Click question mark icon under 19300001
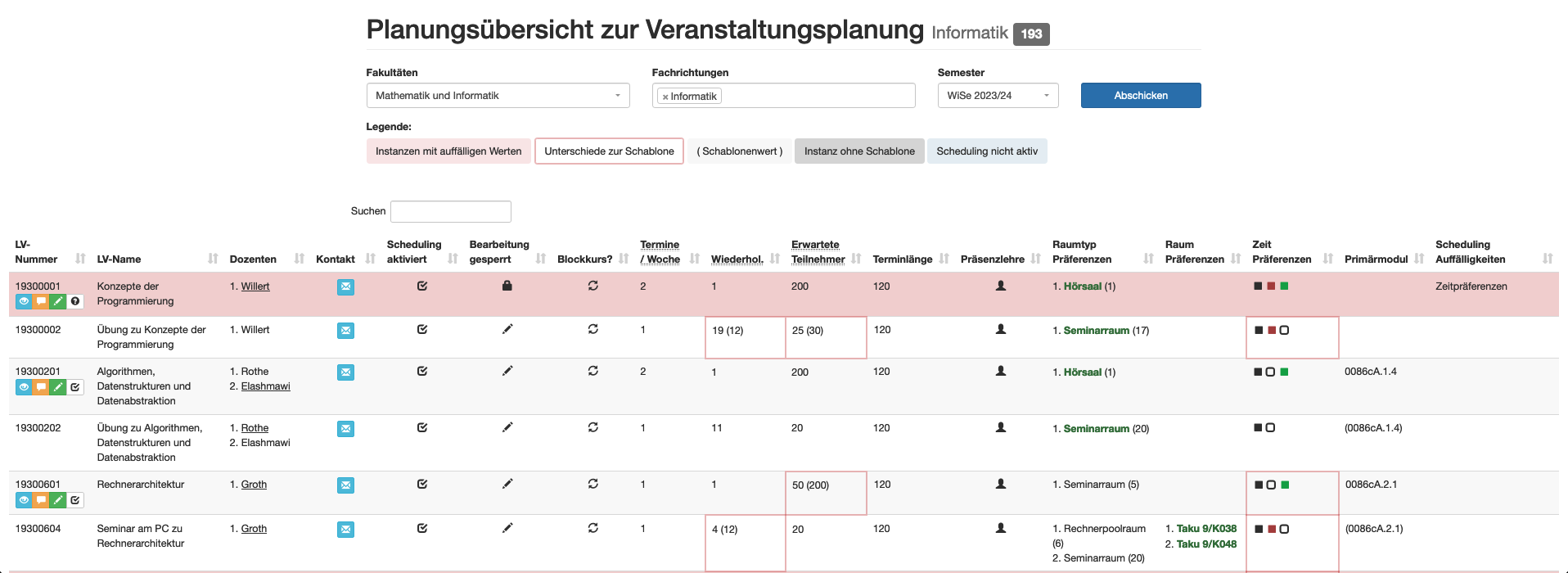This screenshot has width=1568, height=573. (75, 301)
